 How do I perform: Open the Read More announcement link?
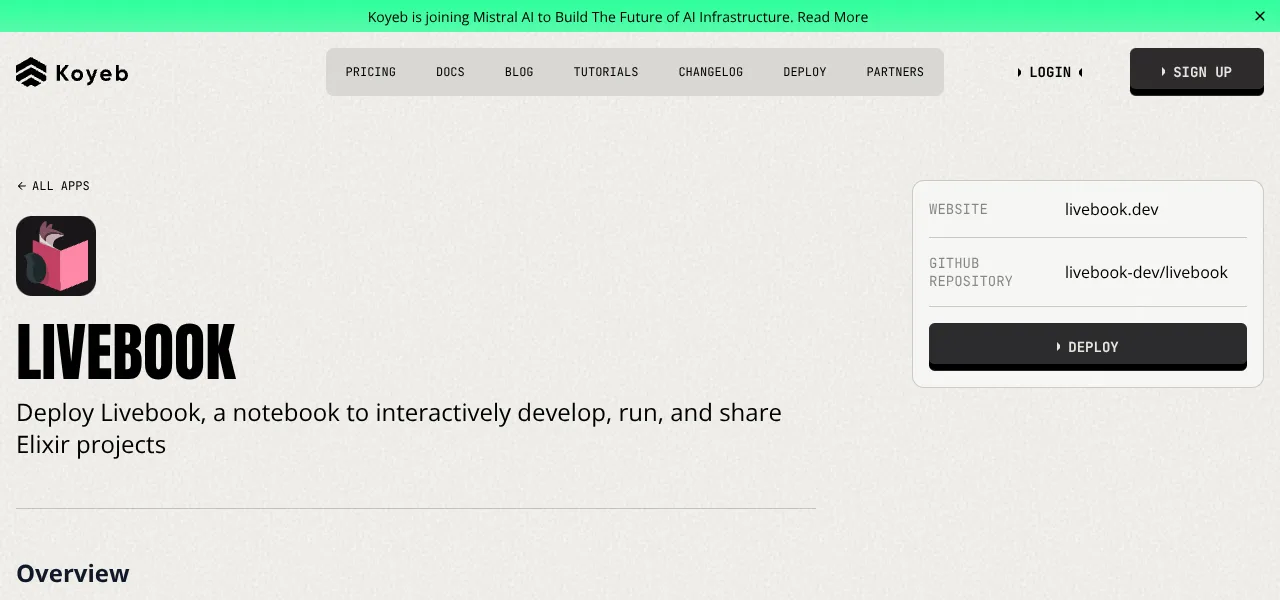832,17
